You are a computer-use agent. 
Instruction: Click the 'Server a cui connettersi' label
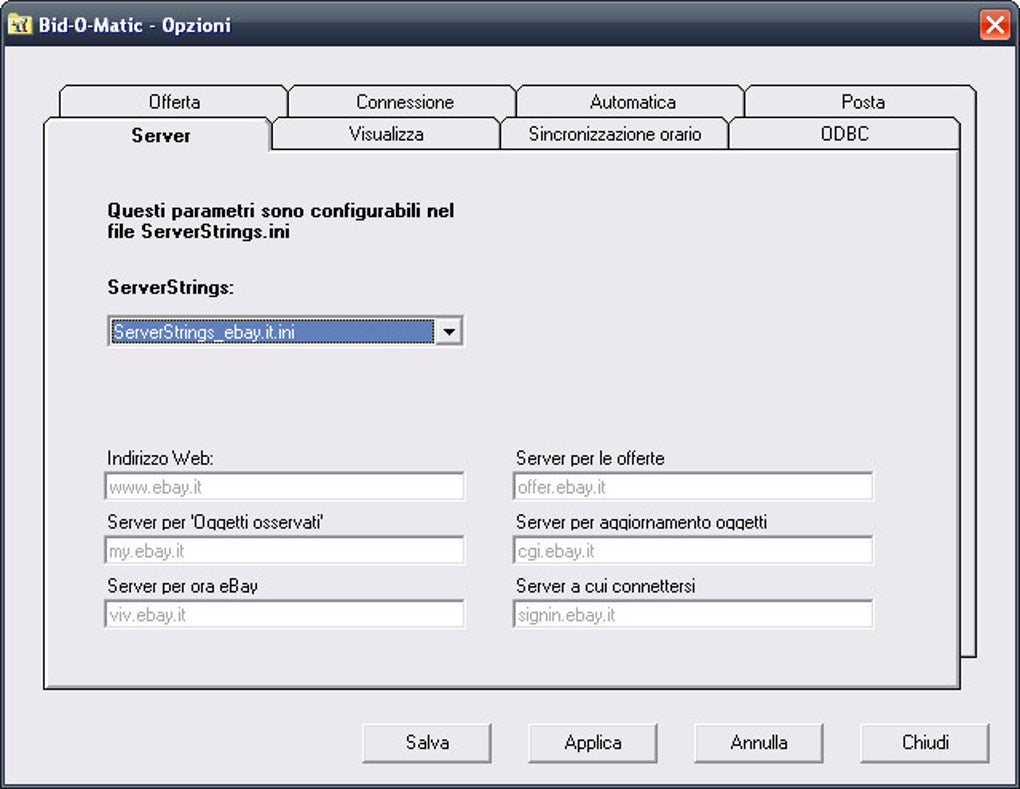click(x=606, y=585)
